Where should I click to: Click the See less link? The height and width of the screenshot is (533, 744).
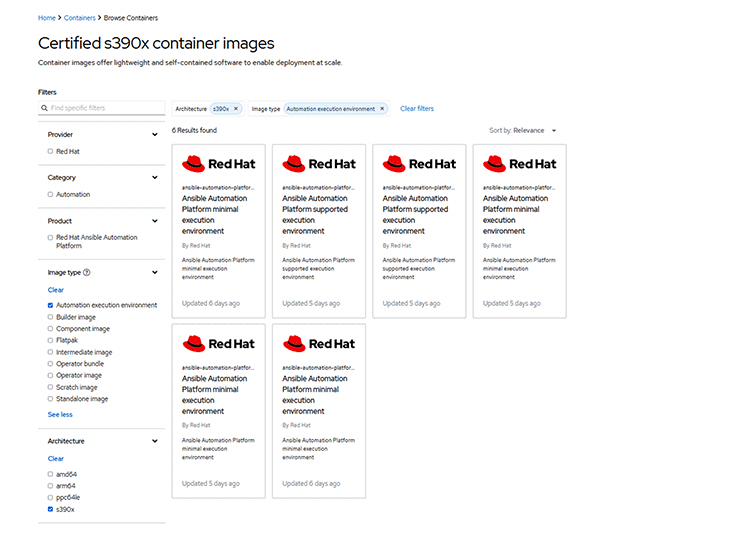coord(60,414)
